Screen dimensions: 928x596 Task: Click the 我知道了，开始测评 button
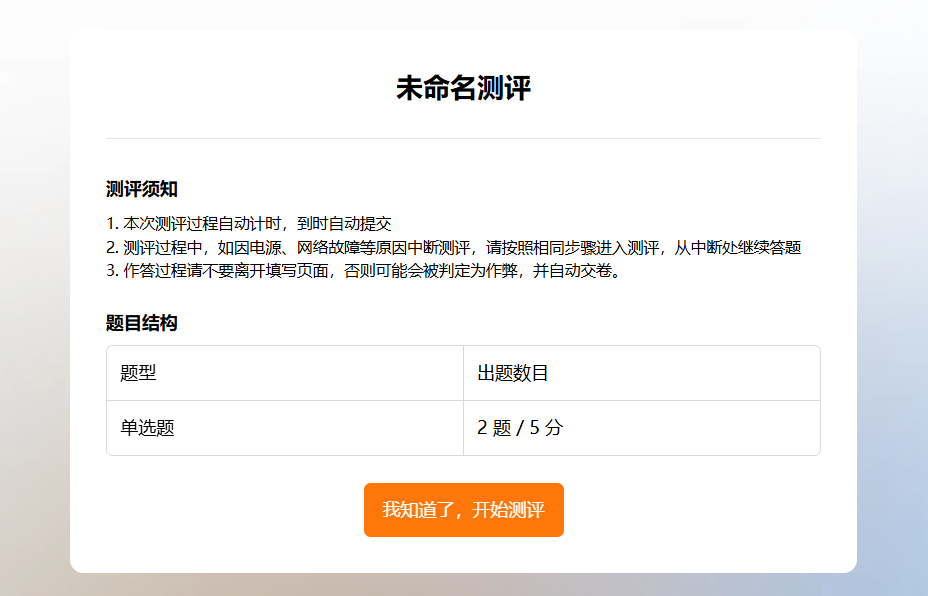click(x=463, y=510)
